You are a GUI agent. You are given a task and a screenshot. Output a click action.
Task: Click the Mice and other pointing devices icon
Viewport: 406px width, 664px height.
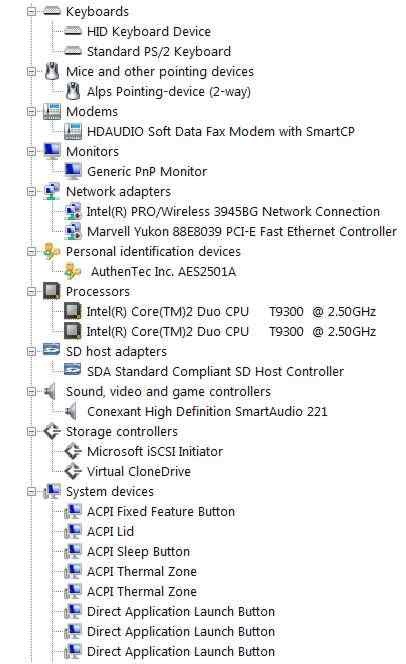52,71
